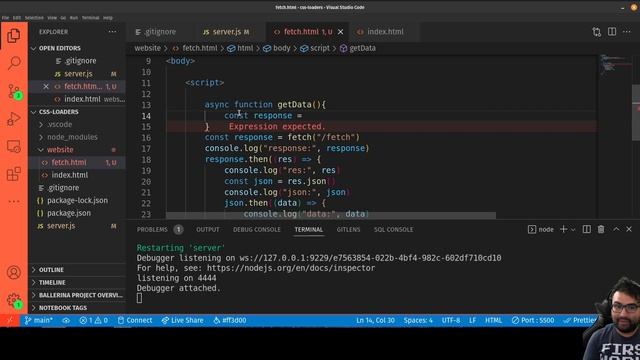640x360 pixels.
Task: Open index.html in website folder
Action: pos(69,175)
